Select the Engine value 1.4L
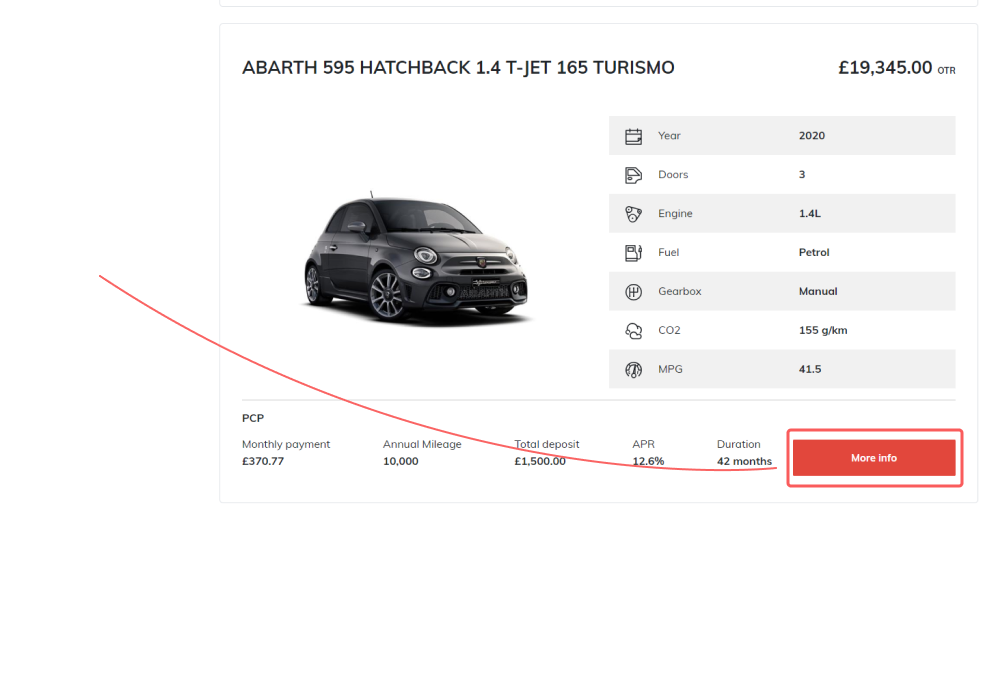 point(810,214)
